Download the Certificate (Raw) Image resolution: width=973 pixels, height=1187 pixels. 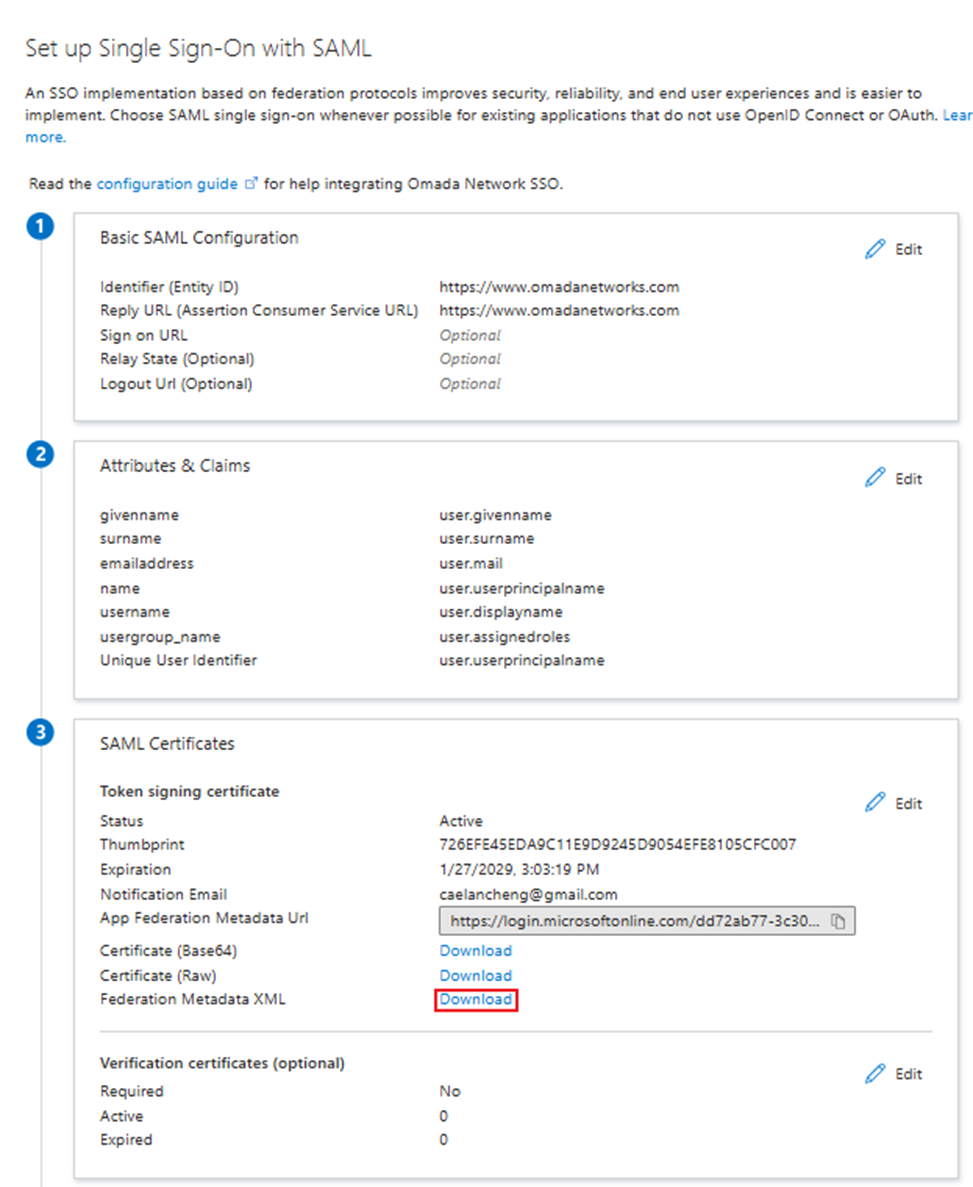[474, 975]
